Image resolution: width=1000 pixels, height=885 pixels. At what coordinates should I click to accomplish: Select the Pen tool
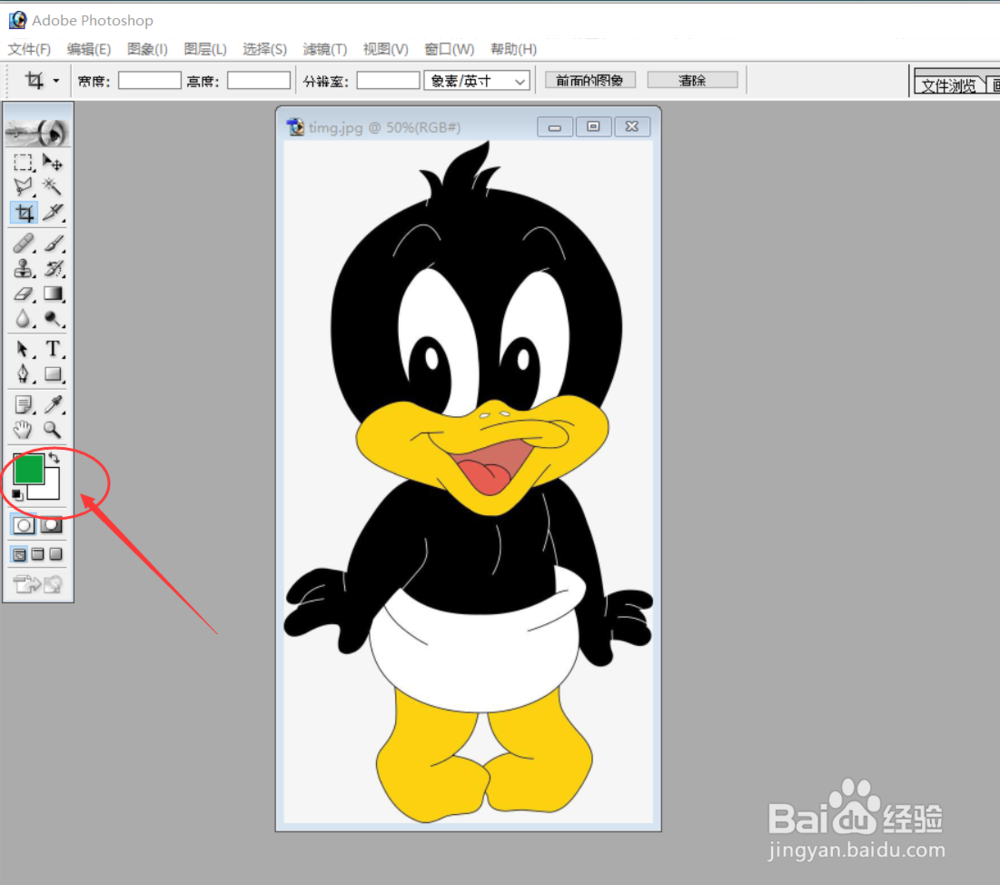(x=24, y=374)
